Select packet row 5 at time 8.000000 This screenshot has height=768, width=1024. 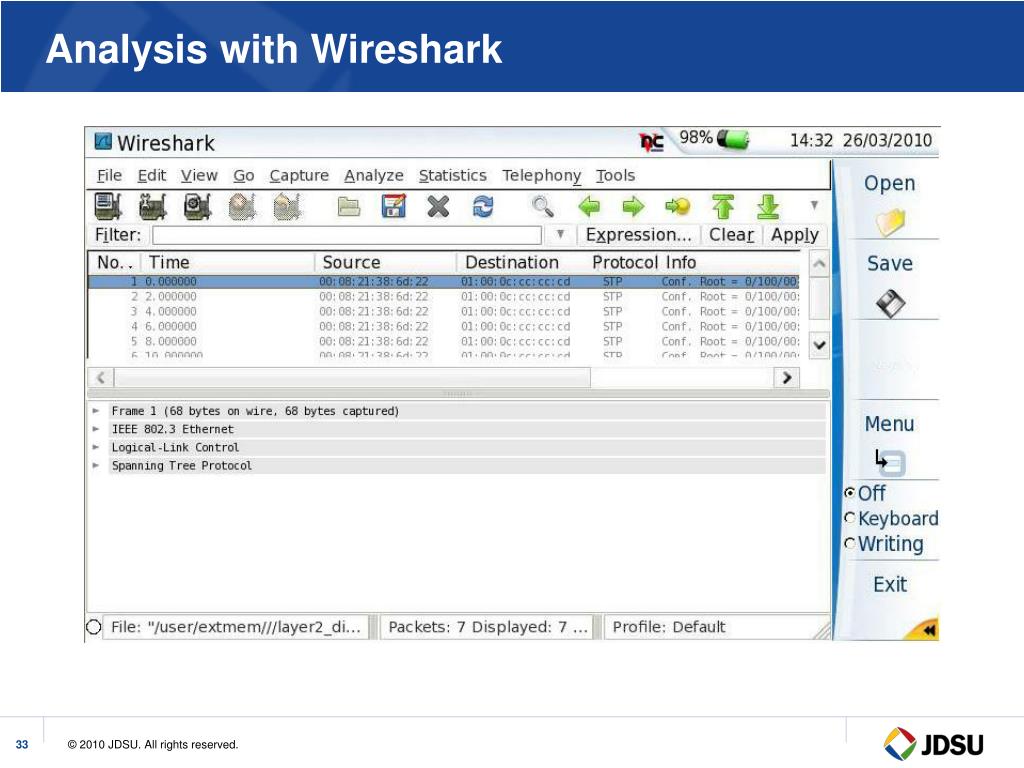[443, 342]
